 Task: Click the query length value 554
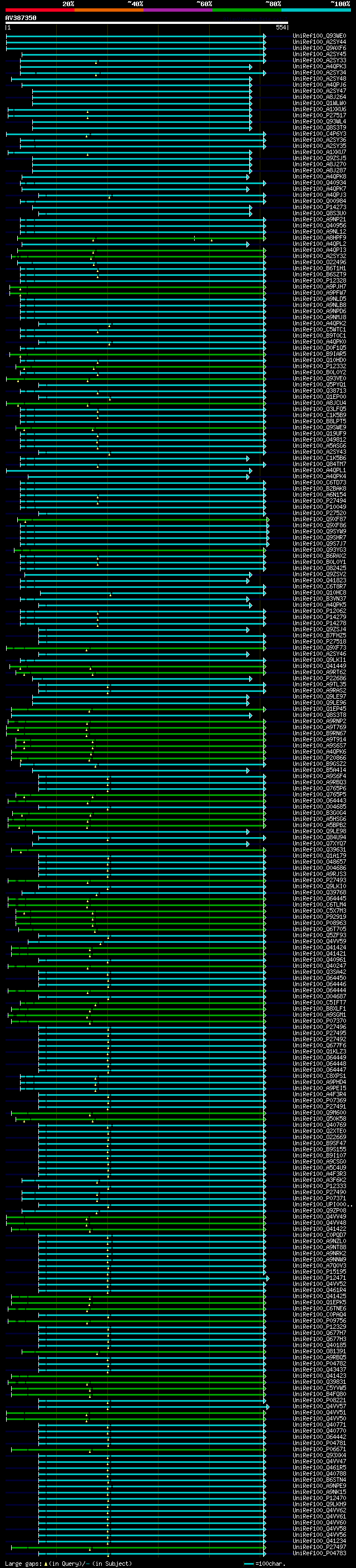[x=280, y=27]
